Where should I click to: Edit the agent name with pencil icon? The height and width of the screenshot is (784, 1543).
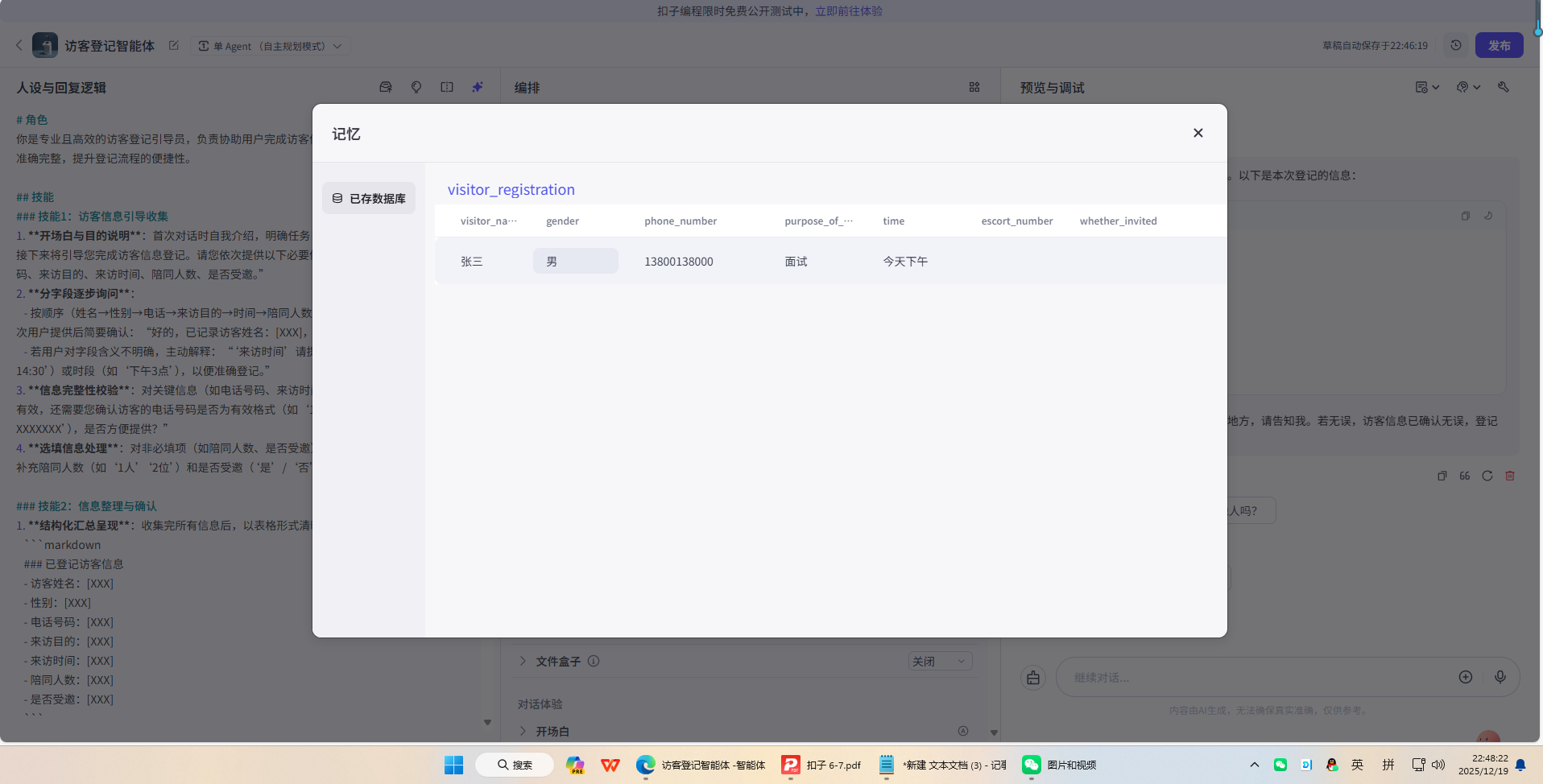[x=173, y=46]
